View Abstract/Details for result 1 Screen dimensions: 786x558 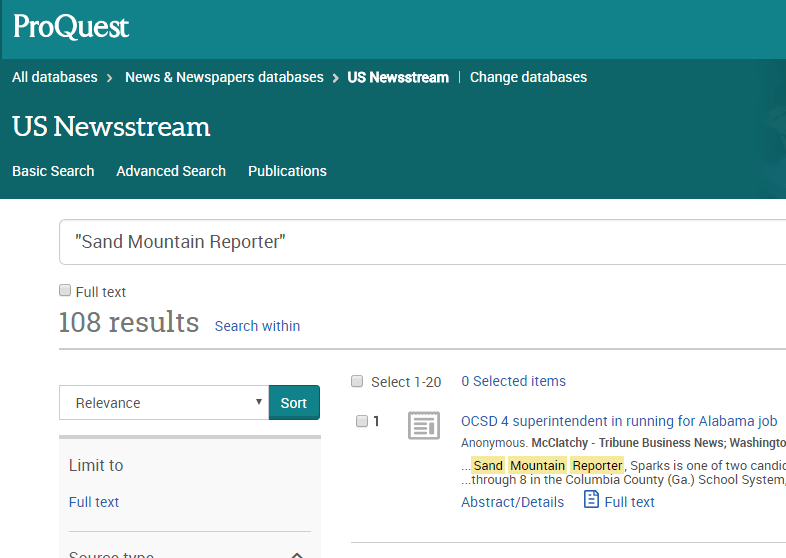tap(512, 502)
